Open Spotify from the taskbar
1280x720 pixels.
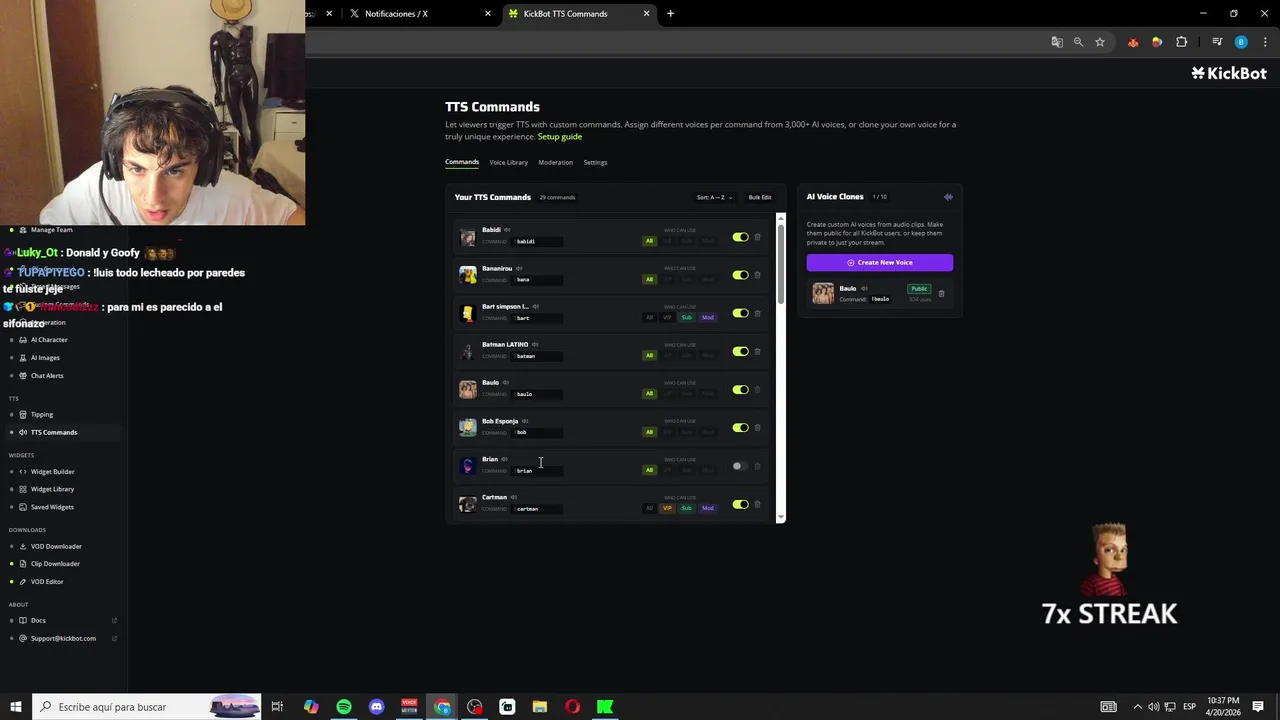click(x=344, y=707)
